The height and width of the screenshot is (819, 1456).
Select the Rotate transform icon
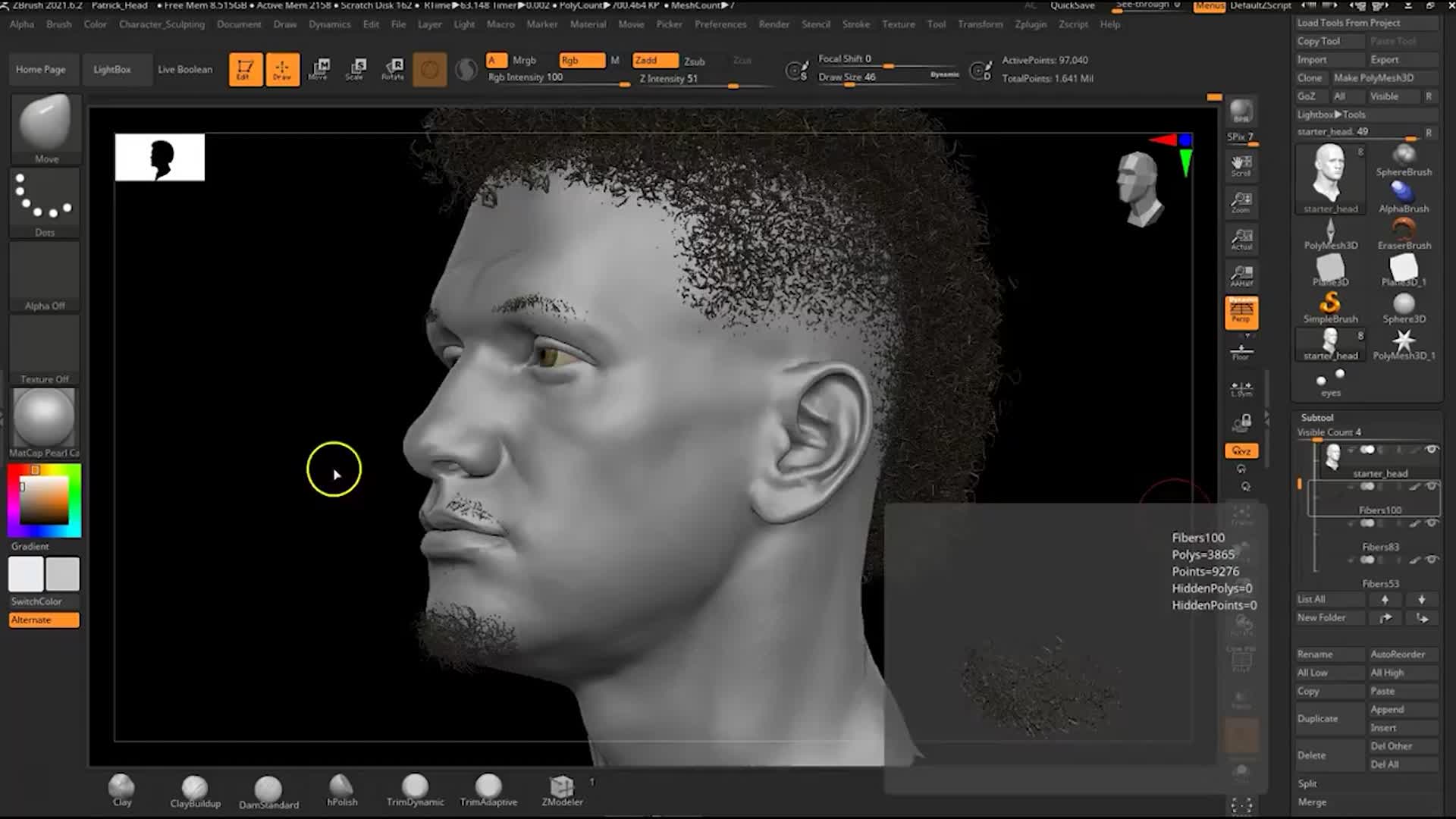[393, 69]
